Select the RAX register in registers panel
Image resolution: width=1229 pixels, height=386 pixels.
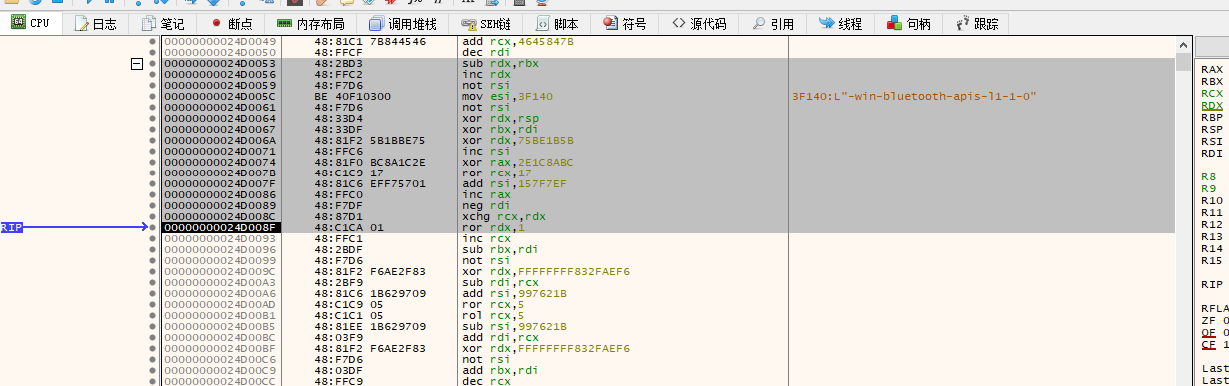click(x=1211, y=69)
